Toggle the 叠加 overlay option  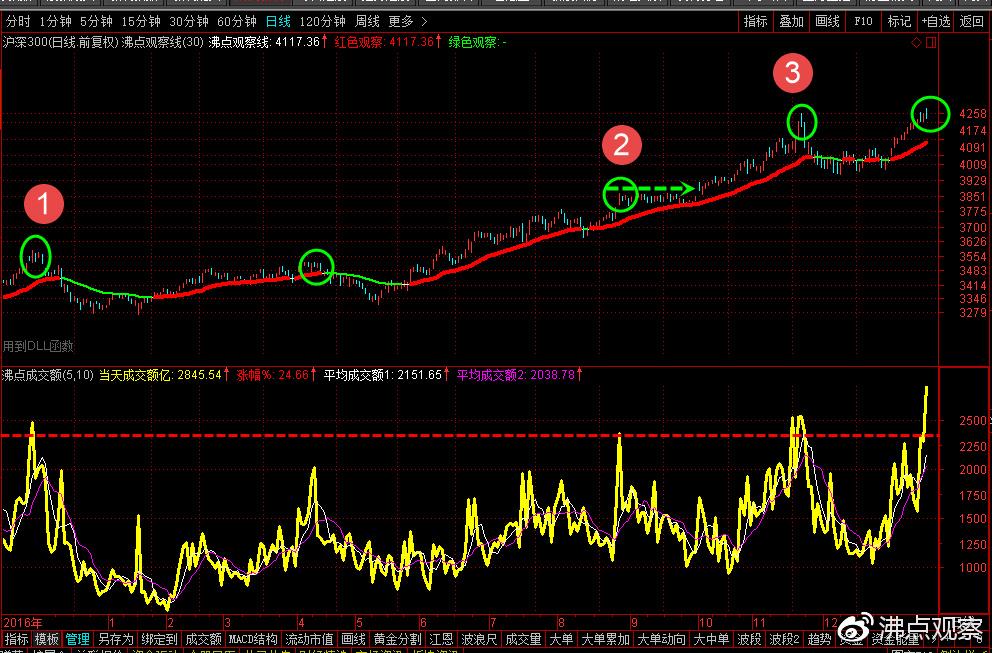[x=791, y=21]
